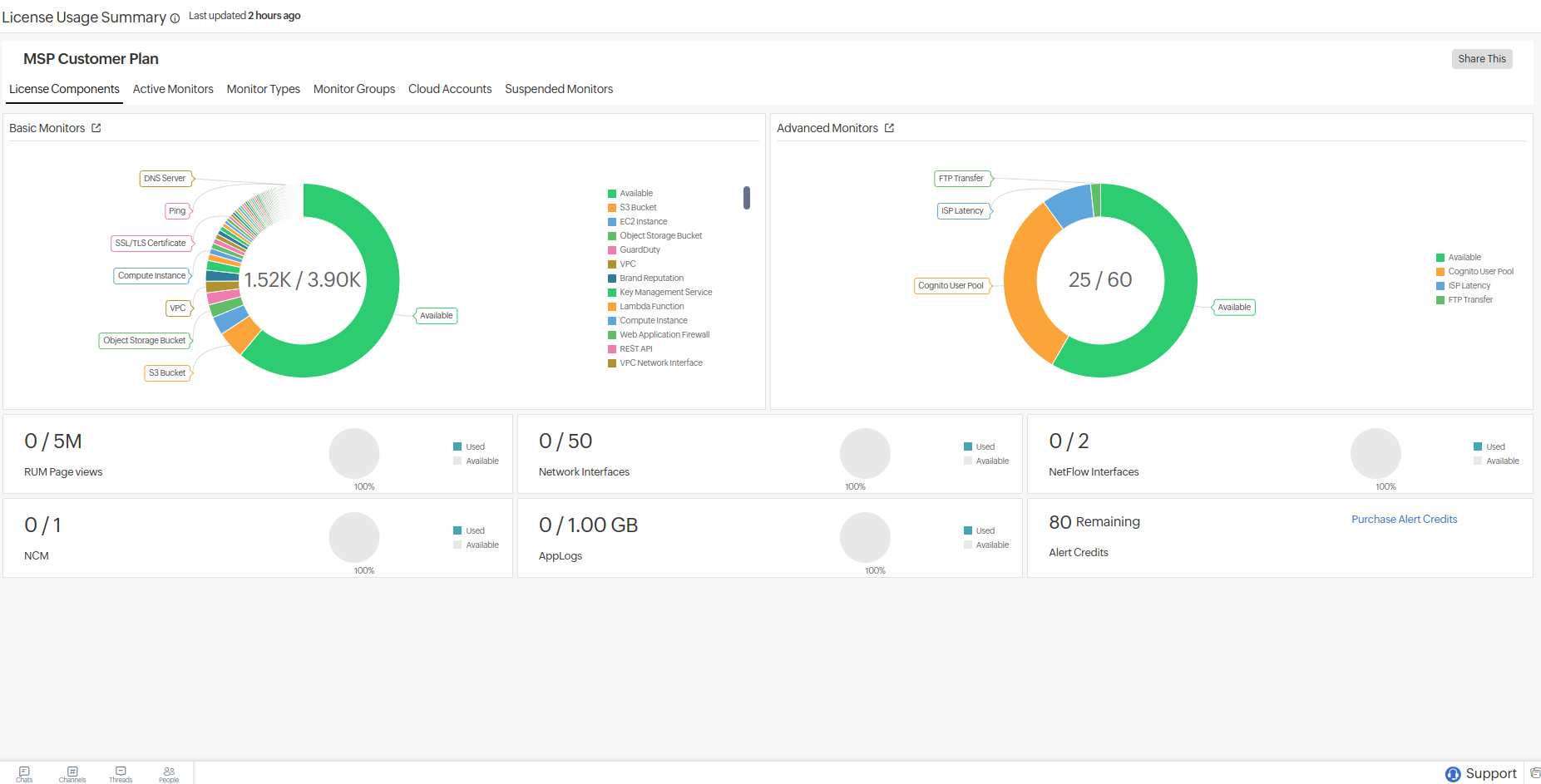Open the Suspended Monitors tab
Viewport: 1541px width, 784px height.
tap(559, 89)
